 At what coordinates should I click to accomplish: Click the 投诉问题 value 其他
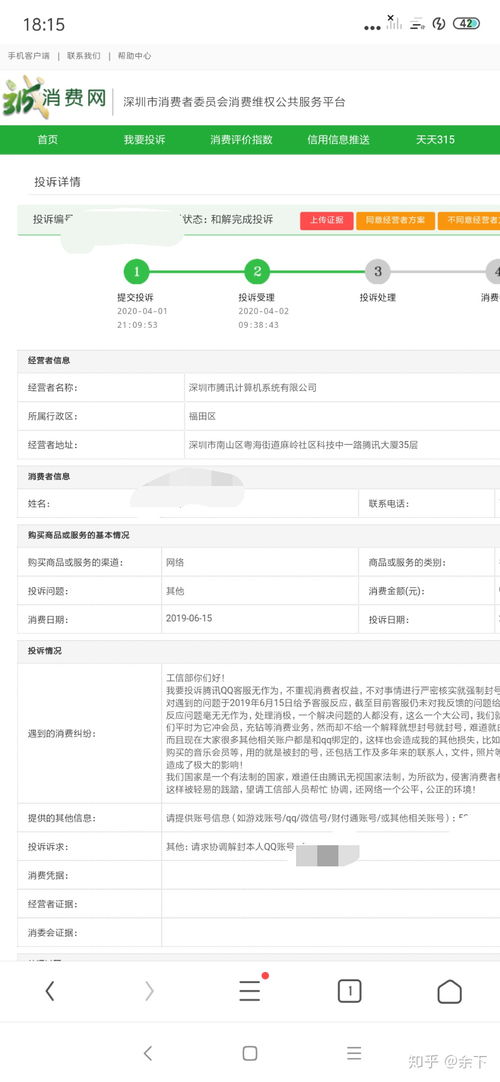pos(175,591)
